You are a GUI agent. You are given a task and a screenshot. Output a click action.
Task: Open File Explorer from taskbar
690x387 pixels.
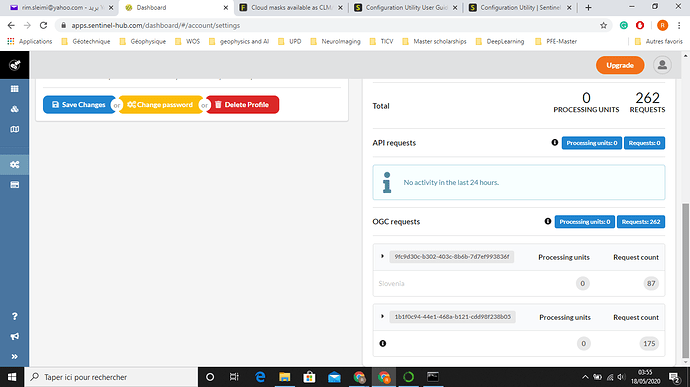coord(285,377)
